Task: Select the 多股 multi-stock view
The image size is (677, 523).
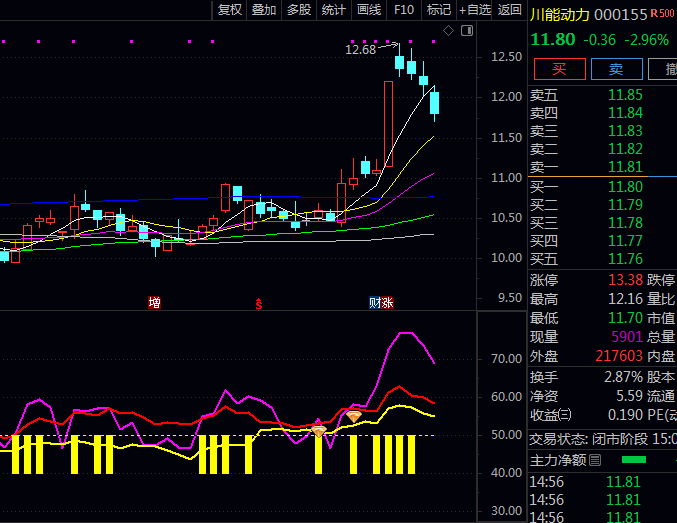Action: coord(299,10)
